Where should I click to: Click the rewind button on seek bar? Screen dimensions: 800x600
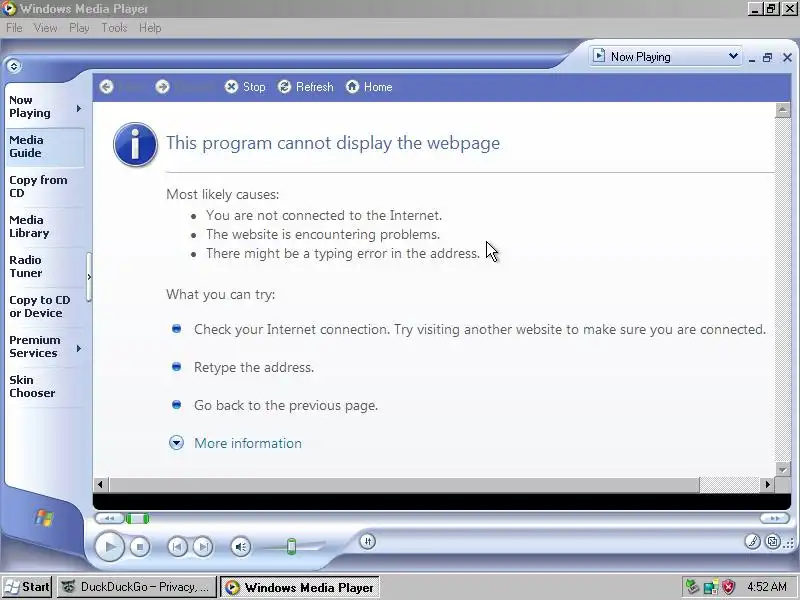[x=110, y=518]
